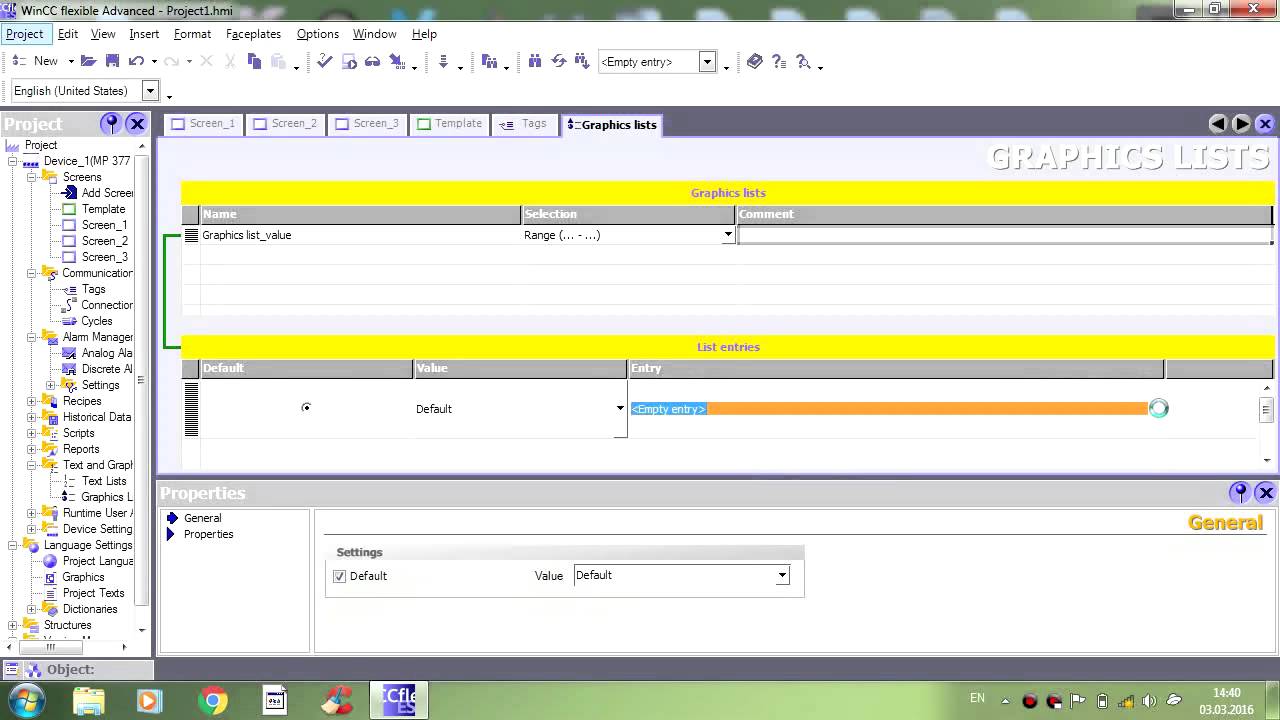Open Text Lists in the project tree
This screenshot has width=1280, height=720.
pyautogui.click(x=104, y=481)
